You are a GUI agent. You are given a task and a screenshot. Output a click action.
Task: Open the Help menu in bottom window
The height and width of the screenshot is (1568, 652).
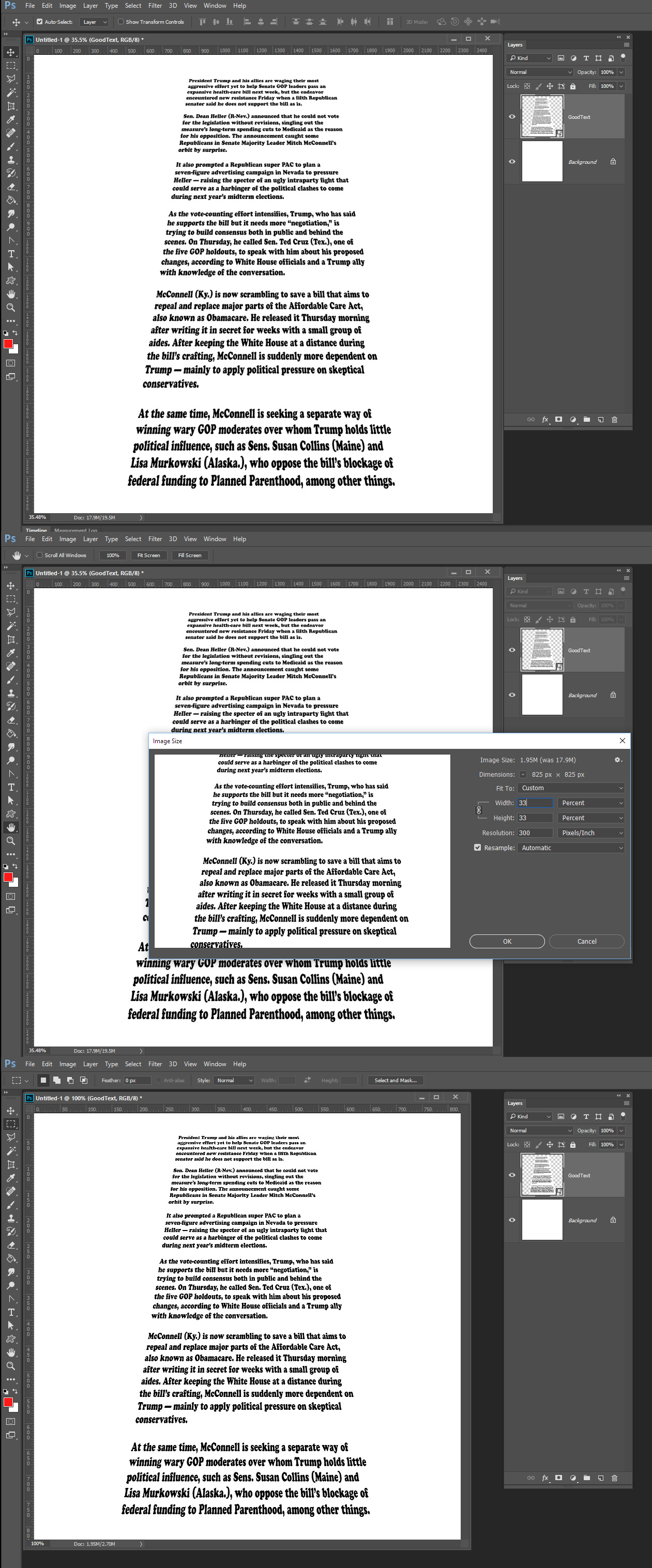pos(240,1064)
